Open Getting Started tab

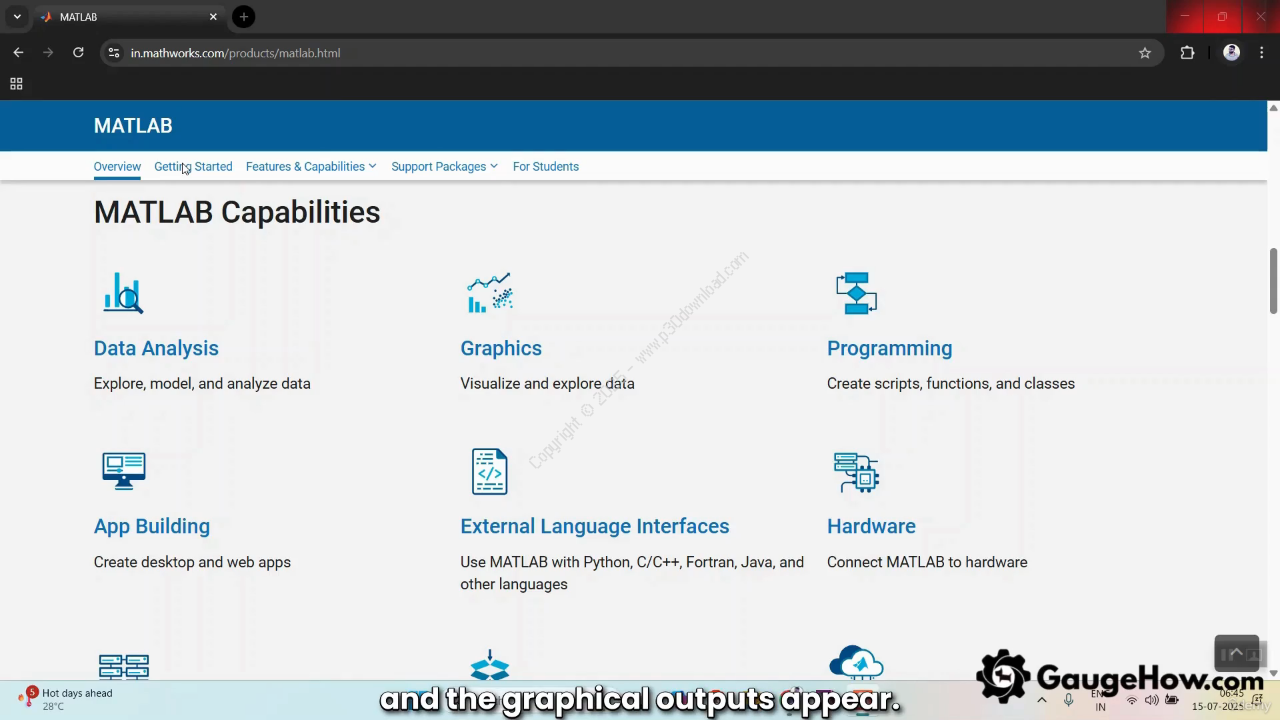(x=193, y=167)
